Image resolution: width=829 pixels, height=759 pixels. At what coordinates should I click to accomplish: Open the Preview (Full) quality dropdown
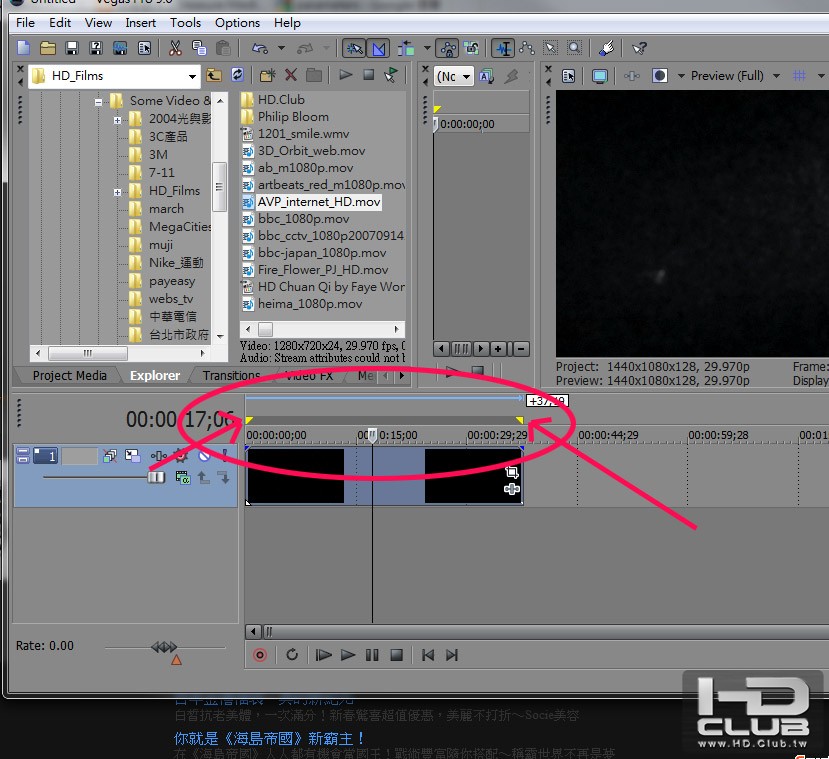[777, 76]
